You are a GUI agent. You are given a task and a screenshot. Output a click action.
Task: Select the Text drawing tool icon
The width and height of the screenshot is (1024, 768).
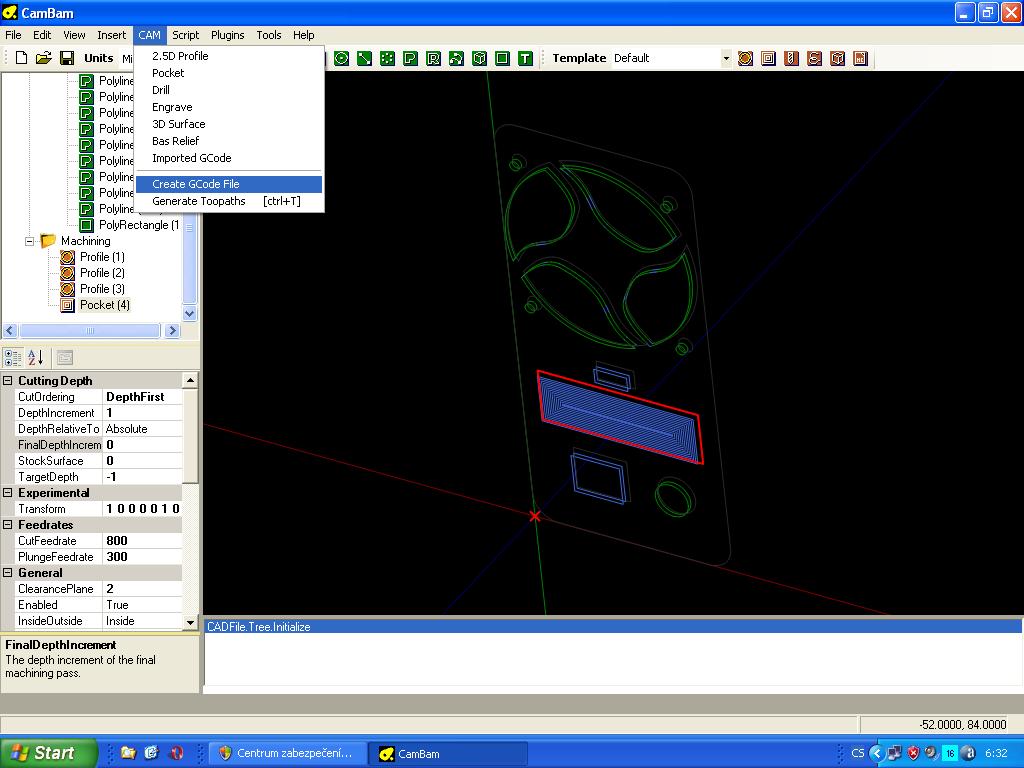coord(525,59)
